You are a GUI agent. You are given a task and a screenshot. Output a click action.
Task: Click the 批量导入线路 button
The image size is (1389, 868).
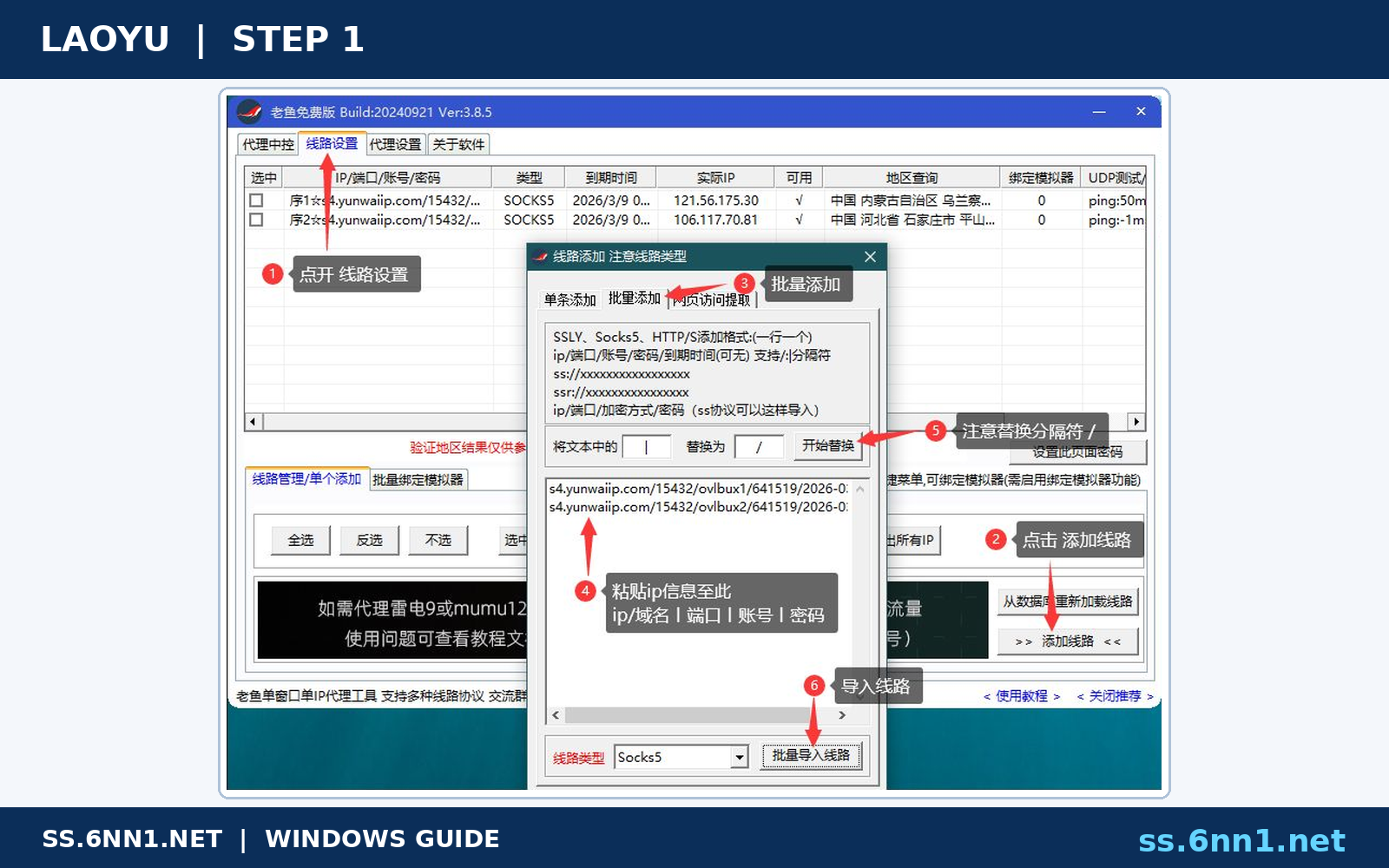pos(812,755)
